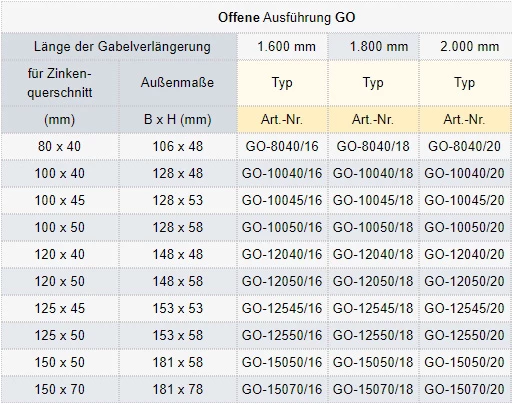Viewport: 512px width, 404px height.
Task: Click the '153 x 58' outer dimension cell
Action: (x=178, y=335)
